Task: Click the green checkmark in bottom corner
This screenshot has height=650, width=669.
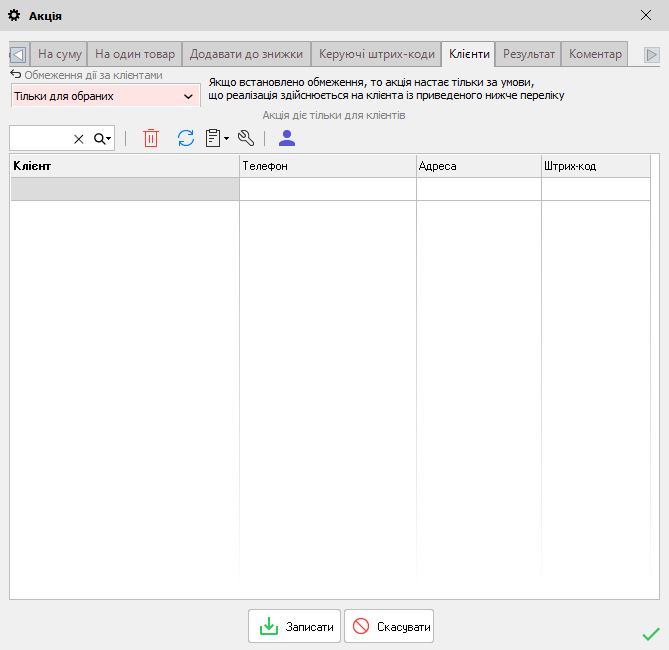Action: coord(651,633)
